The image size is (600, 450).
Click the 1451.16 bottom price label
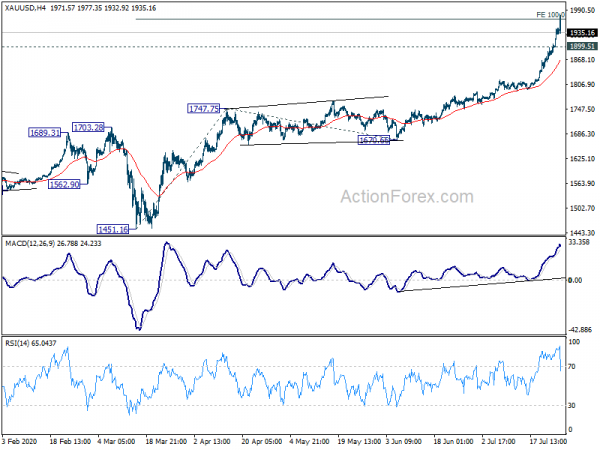pyautogui.click(x=113, y=229)
